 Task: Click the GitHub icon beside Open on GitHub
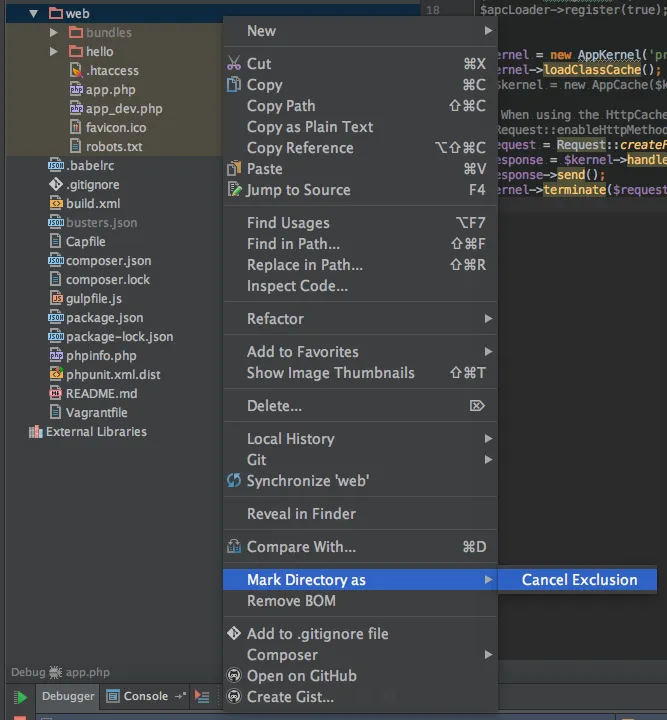pyautogui.click(x=235, y=676)
